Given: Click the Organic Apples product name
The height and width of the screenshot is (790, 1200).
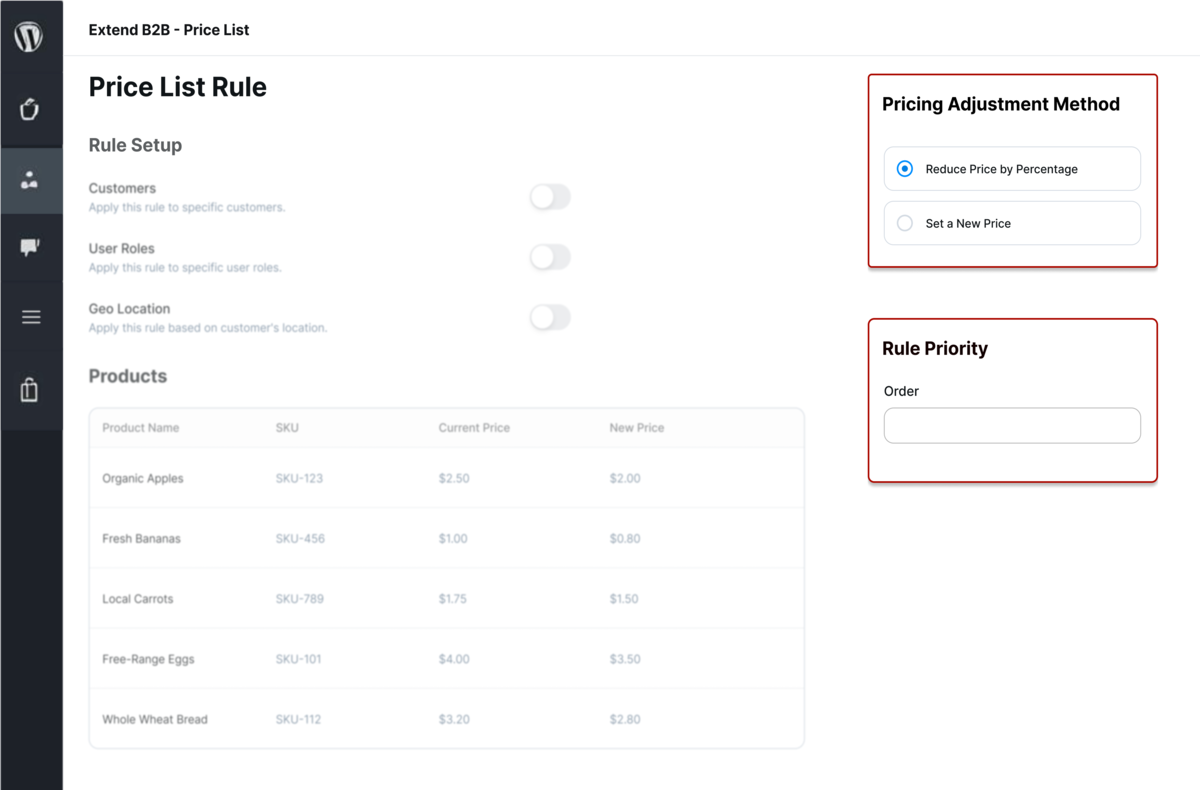Looking at the screenshot, I should (x=140, y=478).
